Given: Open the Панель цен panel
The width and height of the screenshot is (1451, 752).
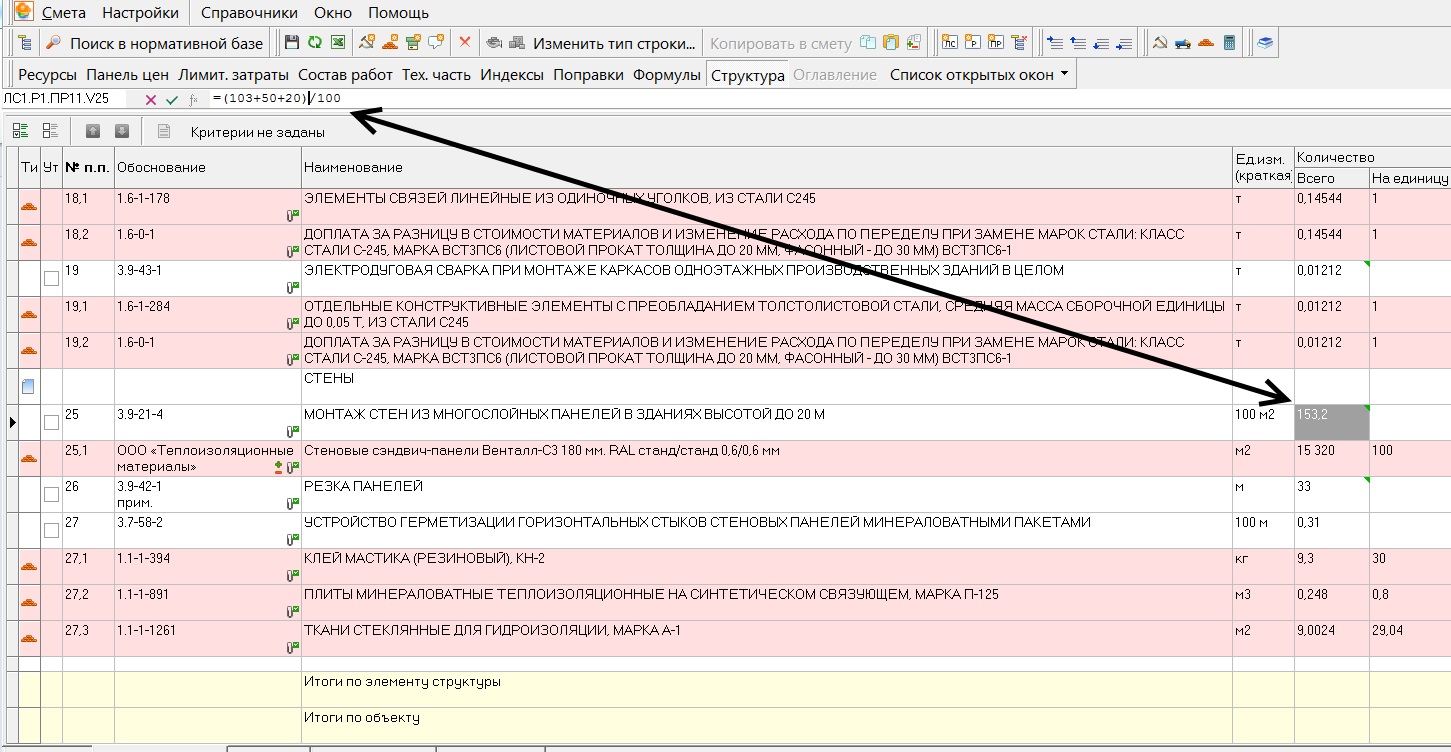Looking at the screenshot, I should point(127,75).
